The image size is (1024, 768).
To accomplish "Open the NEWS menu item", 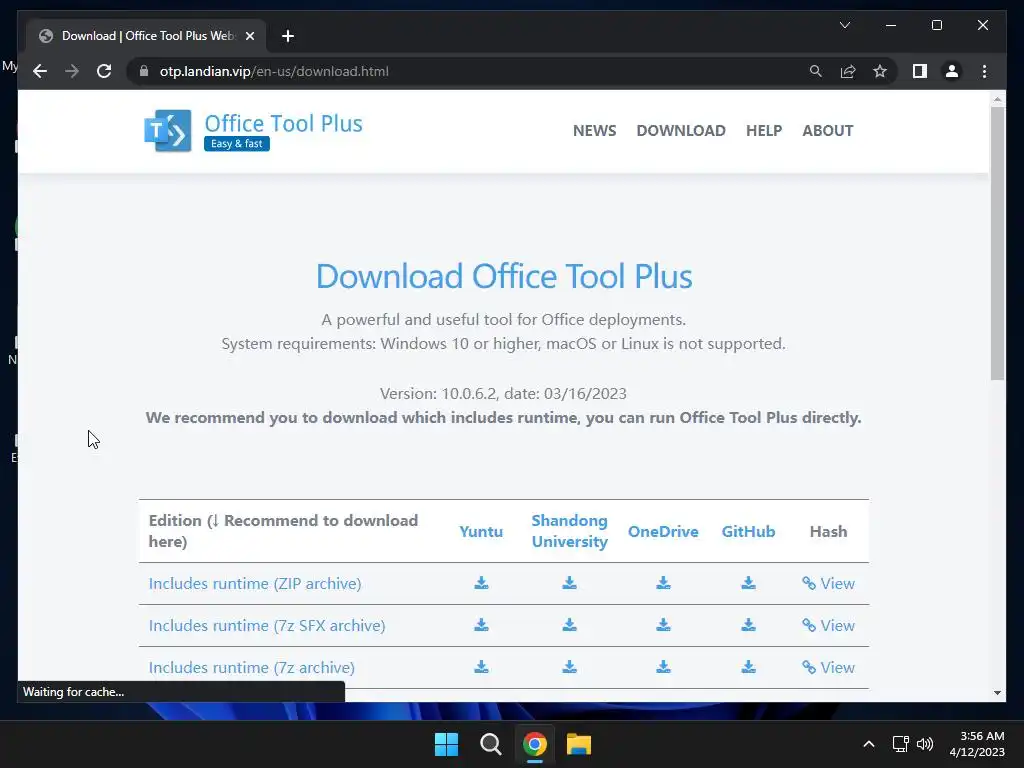I will (594, 131).
